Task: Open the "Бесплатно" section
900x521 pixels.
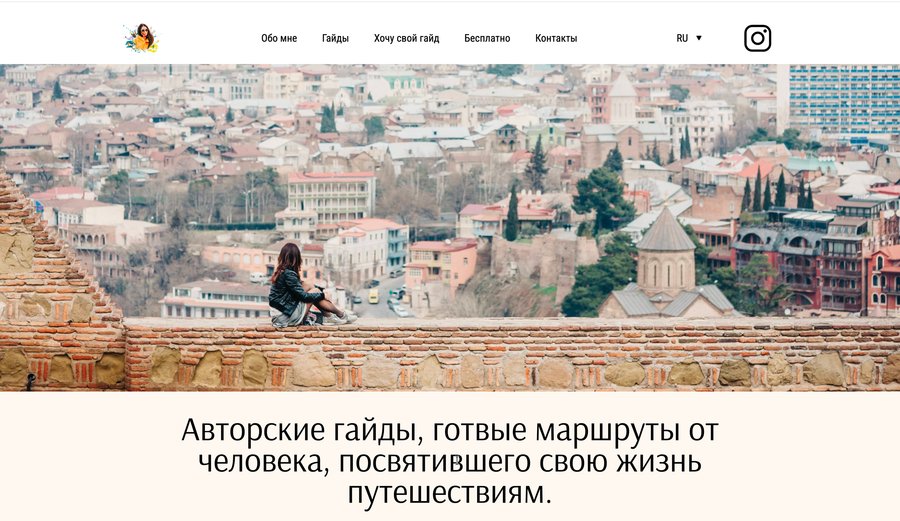Action: click(x=487, y=38)
